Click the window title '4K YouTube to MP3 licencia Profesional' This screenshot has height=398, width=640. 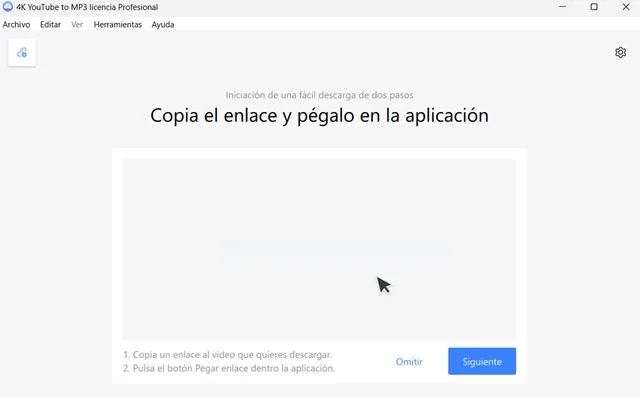coord(87,7)
